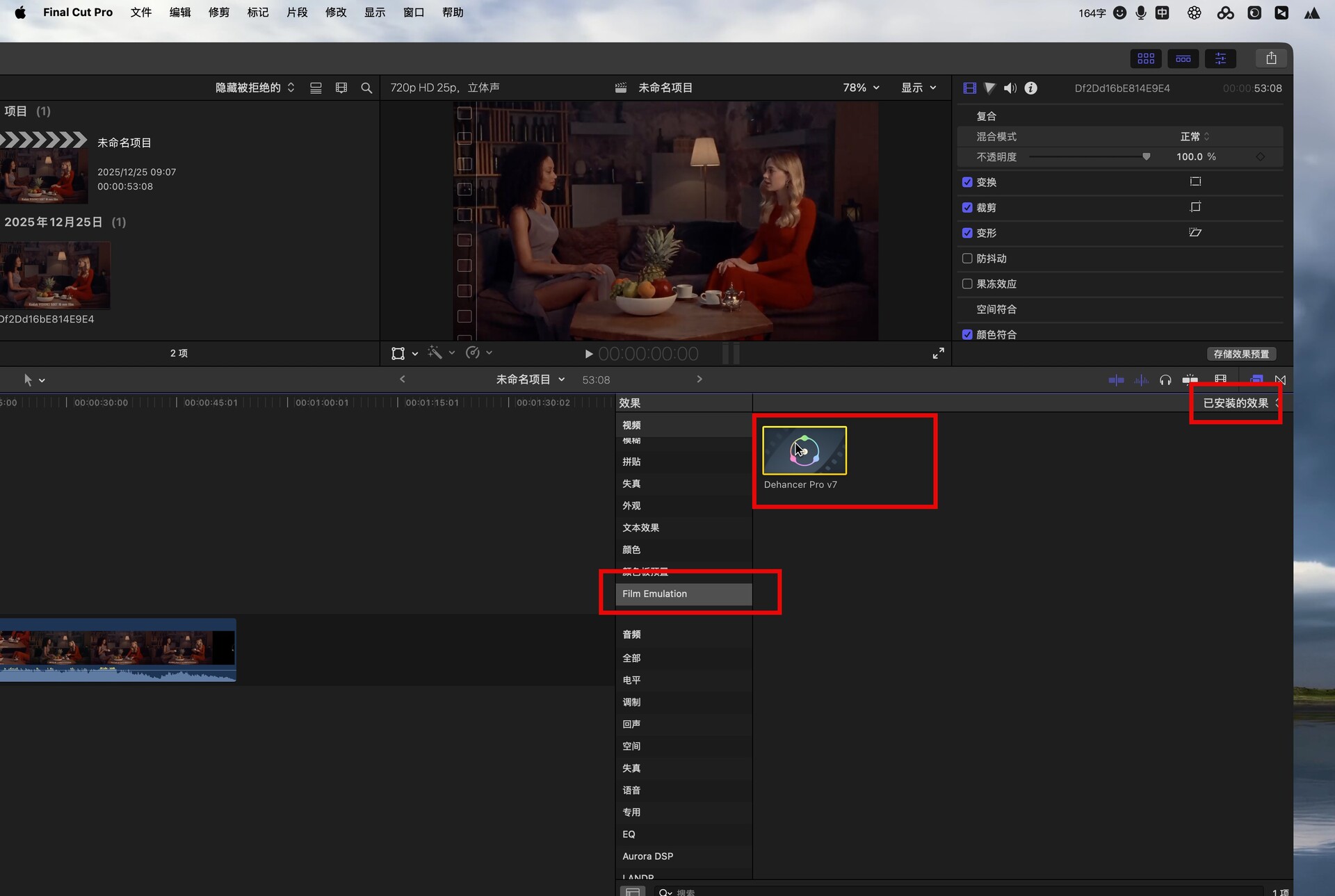Click the fullscreen viewer arrows icon
The width and height of the screenshot is (1335, 896).
(x=938, y=354)
